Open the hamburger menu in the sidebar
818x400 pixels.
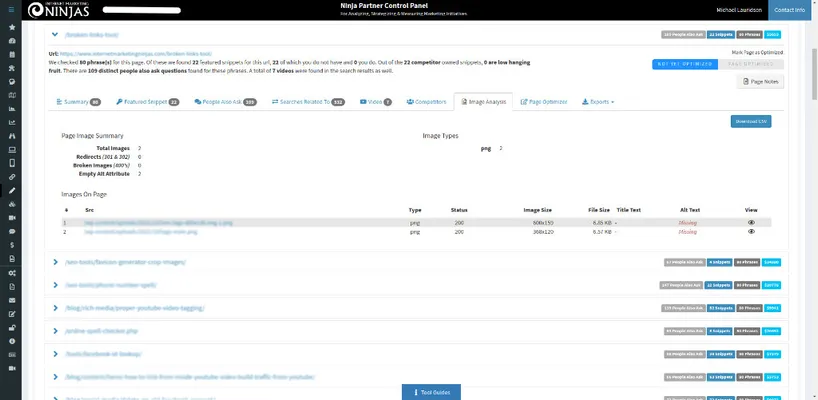pos(11,8)
